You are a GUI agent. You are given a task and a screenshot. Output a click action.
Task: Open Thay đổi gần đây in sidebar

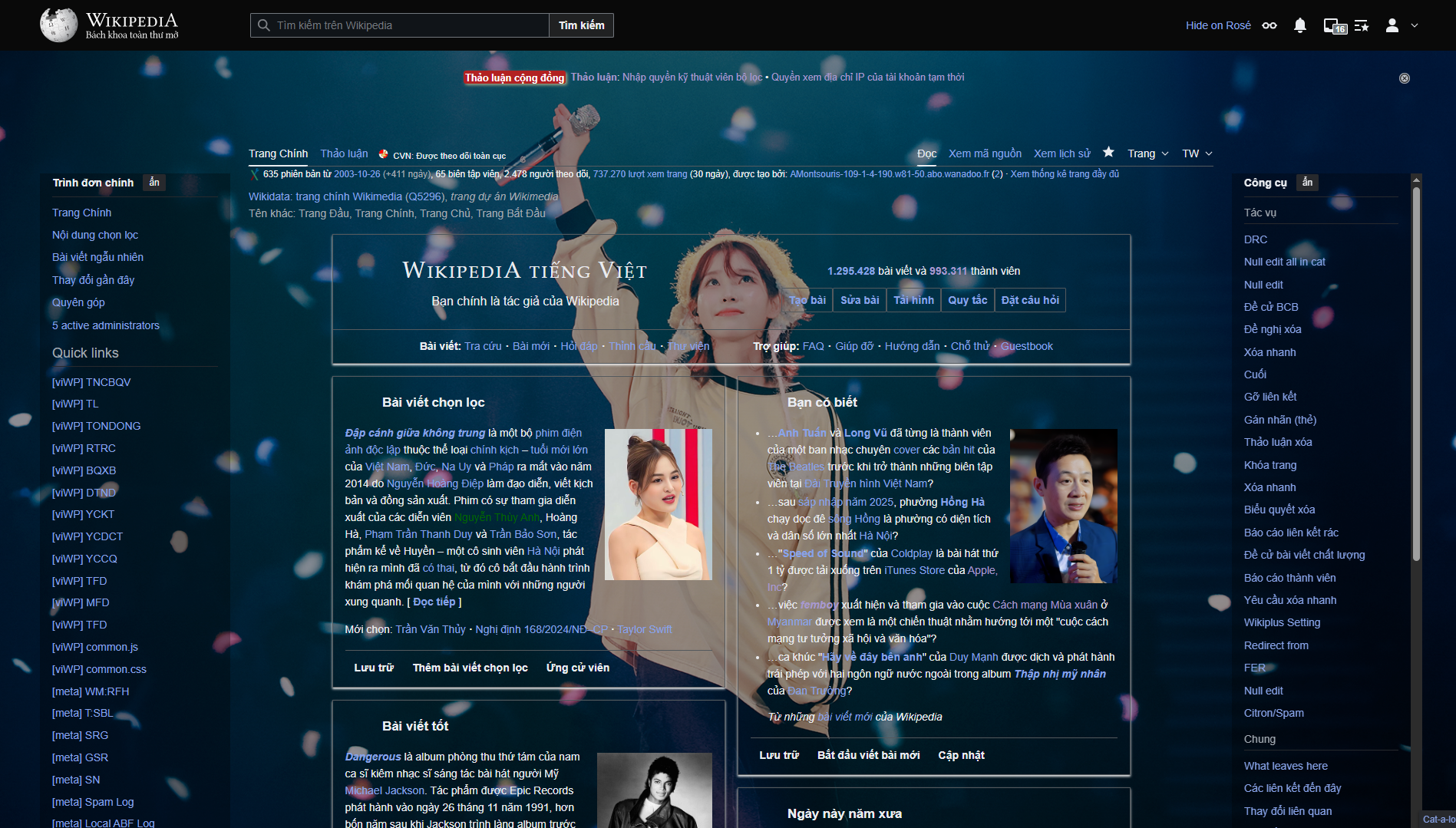coord(93,280)
